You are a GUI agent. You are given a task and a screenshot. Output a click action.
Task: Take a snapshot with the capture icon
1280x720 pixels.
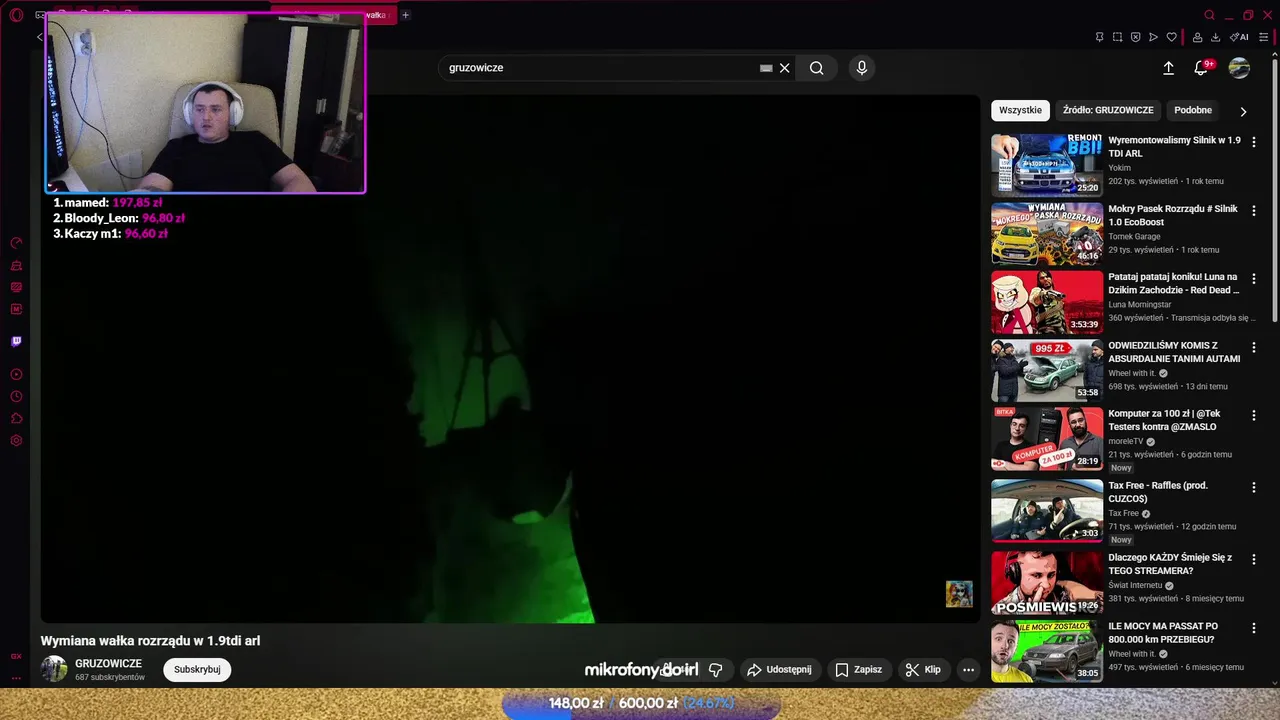[1117, 37]
